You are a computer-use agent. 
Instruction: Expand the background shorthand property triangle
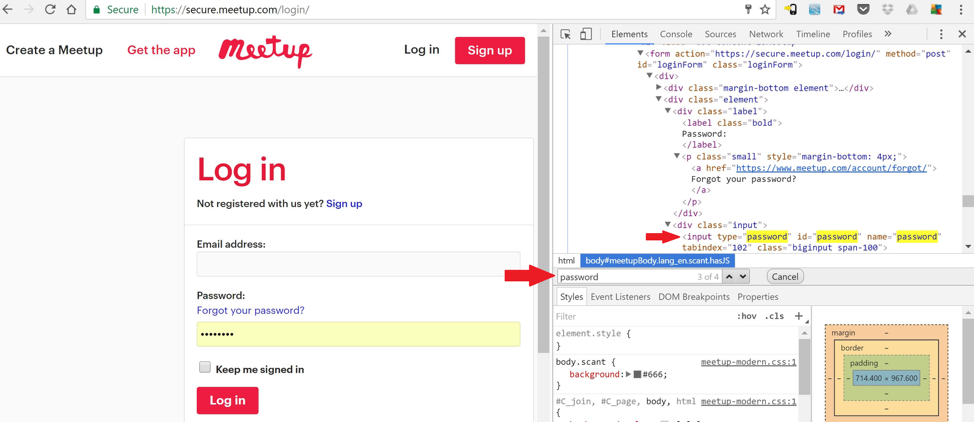coord(628,374)
